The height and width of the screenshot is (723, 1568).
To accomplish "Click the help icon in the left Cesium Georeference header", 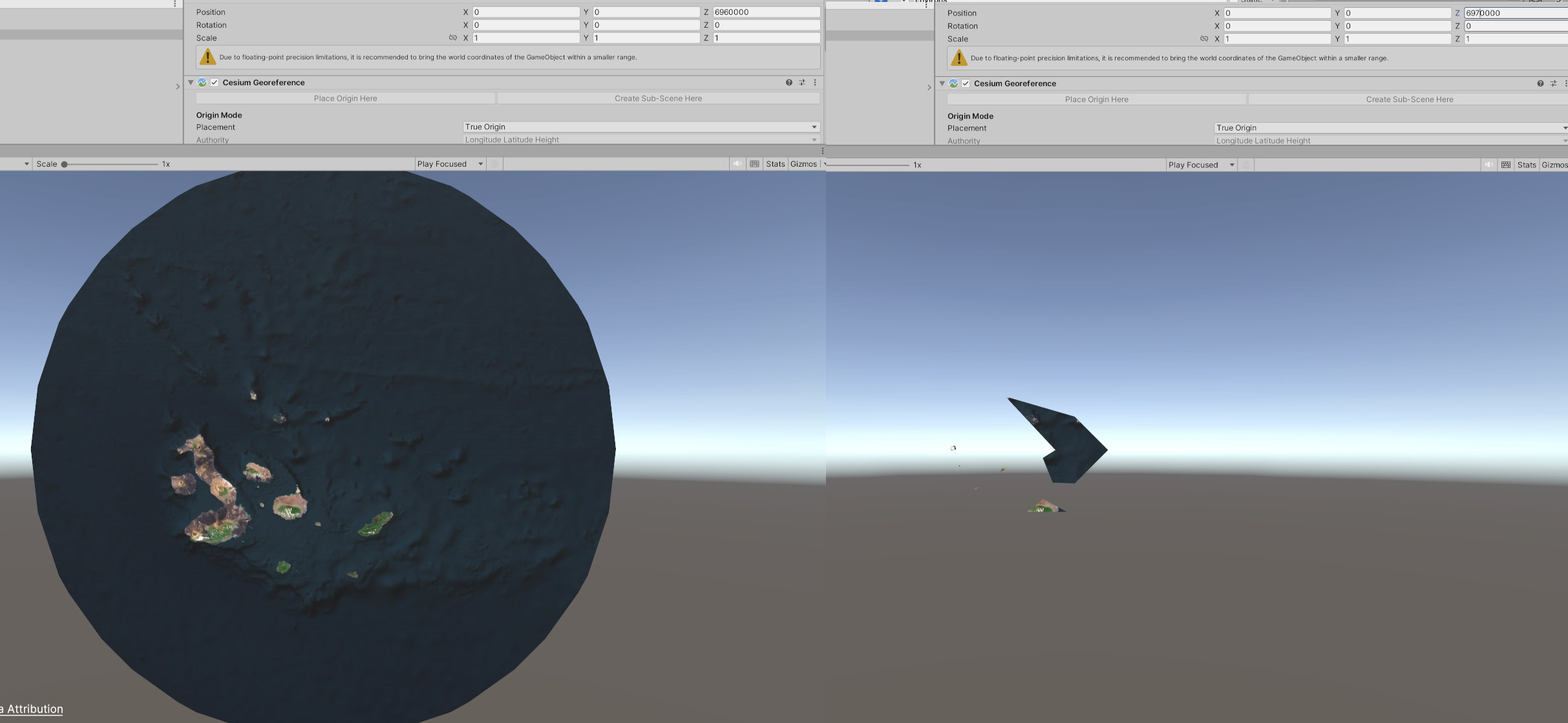I will 789,83.
